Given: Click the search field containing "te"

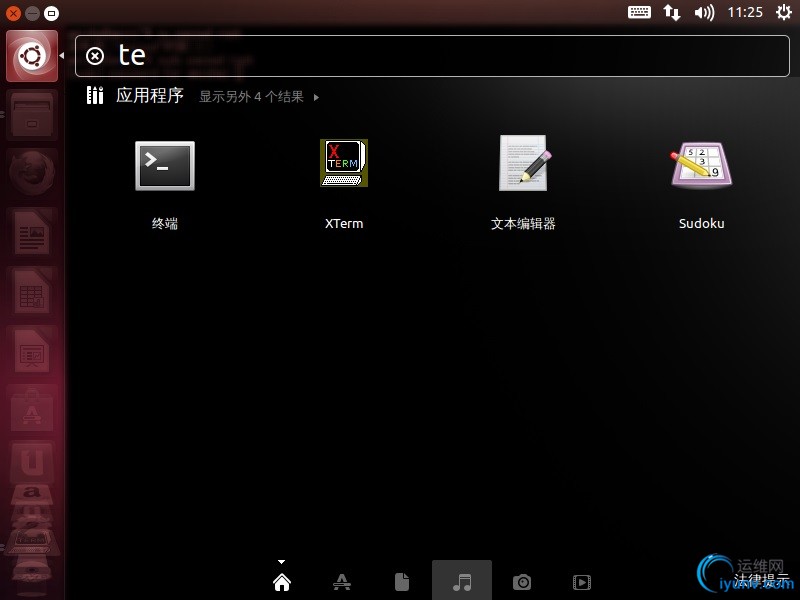Looking at the screenshot, I should coord(432,56).
